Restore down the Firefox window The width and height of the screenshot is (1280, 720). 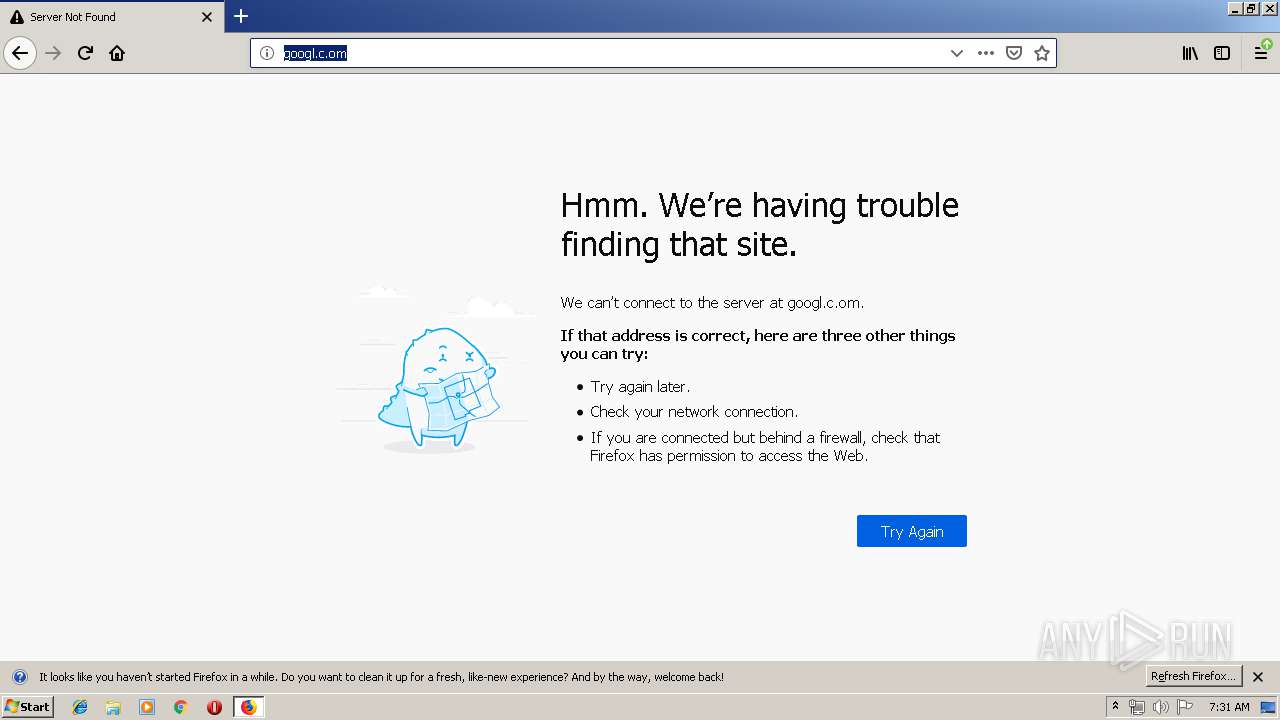(1252, 8)
